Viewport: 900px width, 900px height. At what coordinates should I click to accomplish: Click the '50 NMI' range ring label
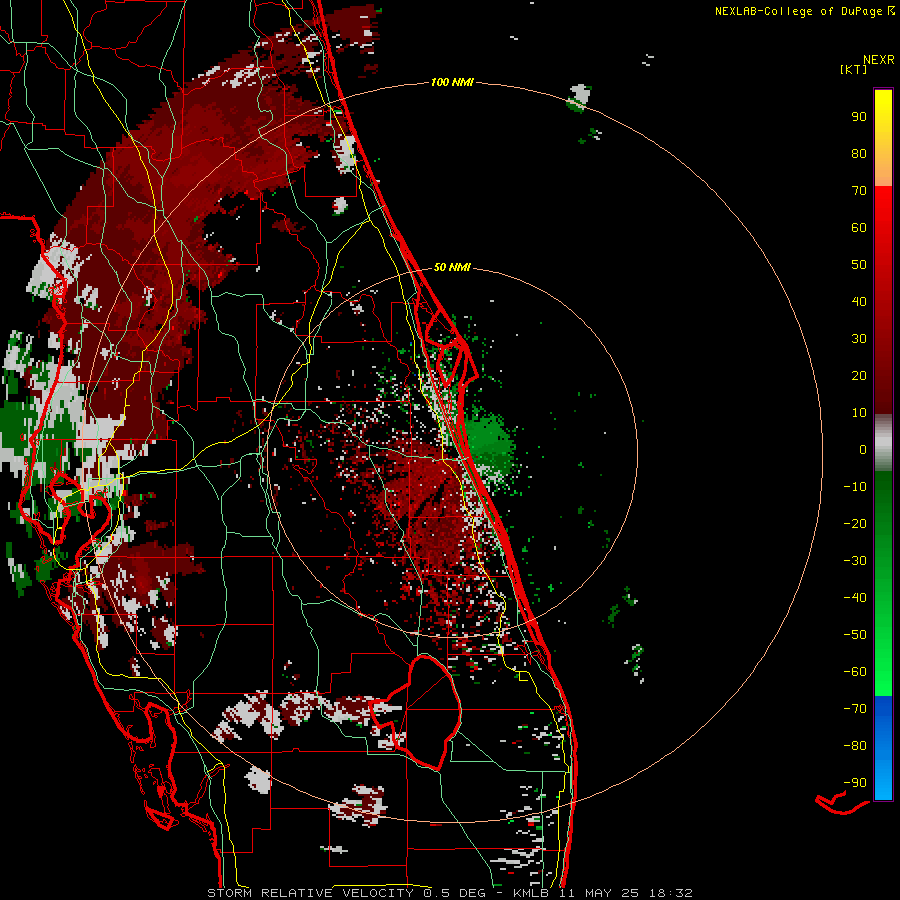tap(452, 267)
